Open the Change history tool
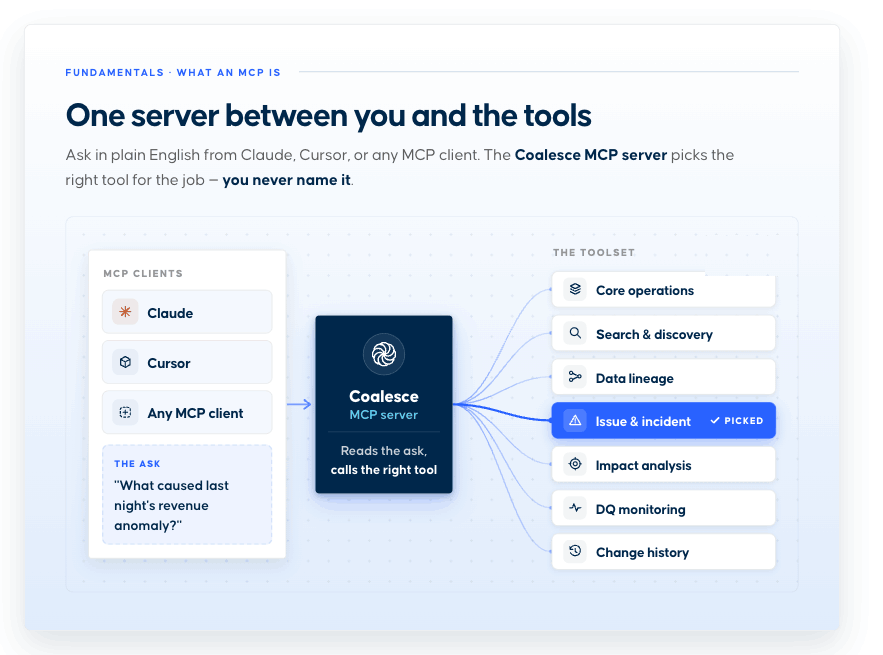The height and width of the screenshot is (655, 883). (663, 552)
